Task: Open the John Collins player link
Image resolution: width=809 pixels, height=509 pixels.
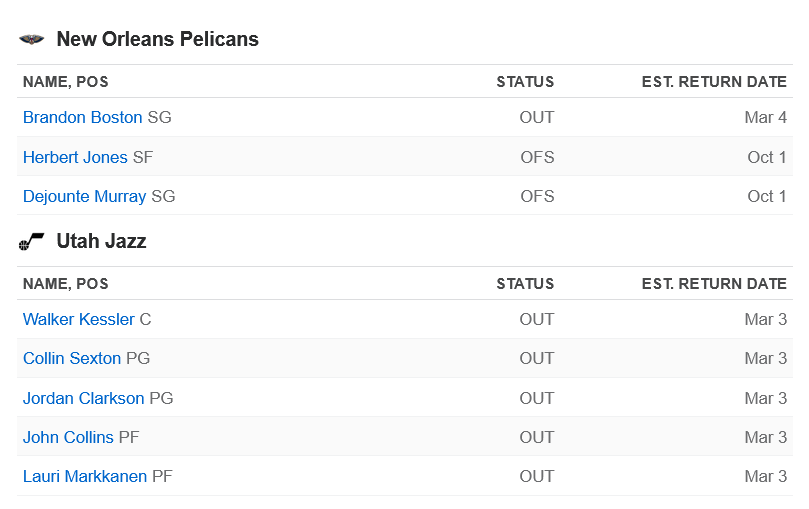Action: coord(68,437)
